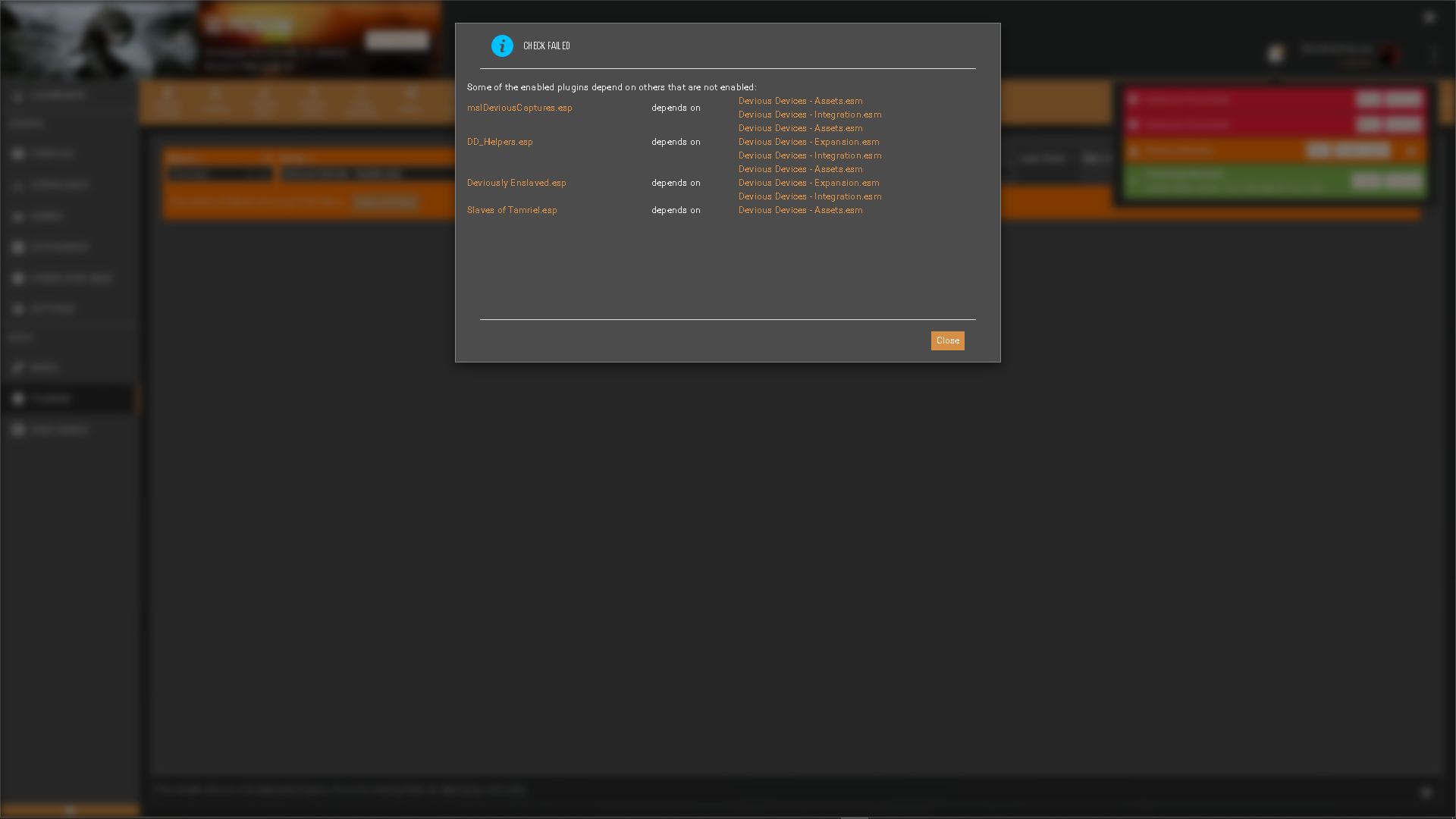Image resolution: width=1456 pixels, height=819 pixels.
Task: Click Assets.esm dependency of Slaves of Tamriel.esp
Action: [800, 210]
